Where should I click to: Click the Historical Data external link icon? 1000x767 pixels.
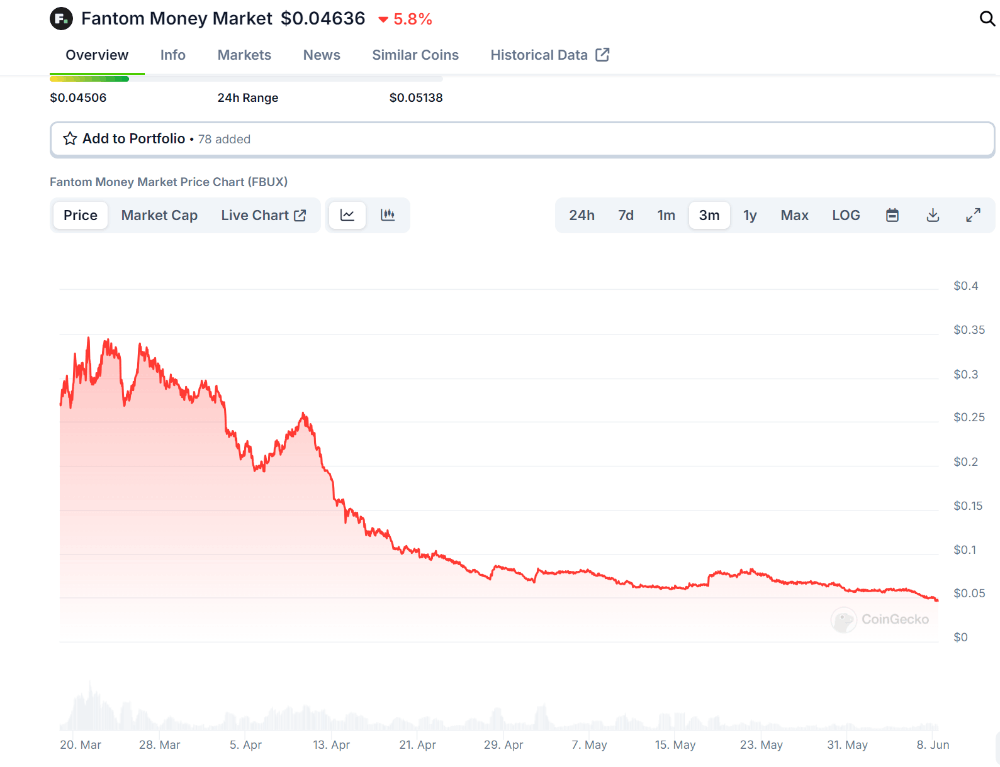point(602,55)
